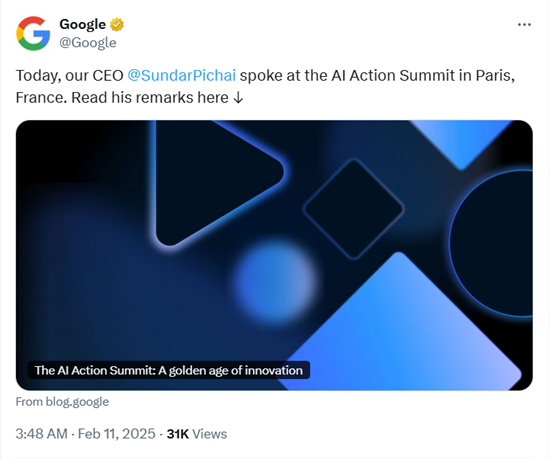Screen dimensions: 554x459
Task: Open the @Google handle link
Action: coord(88,42)
